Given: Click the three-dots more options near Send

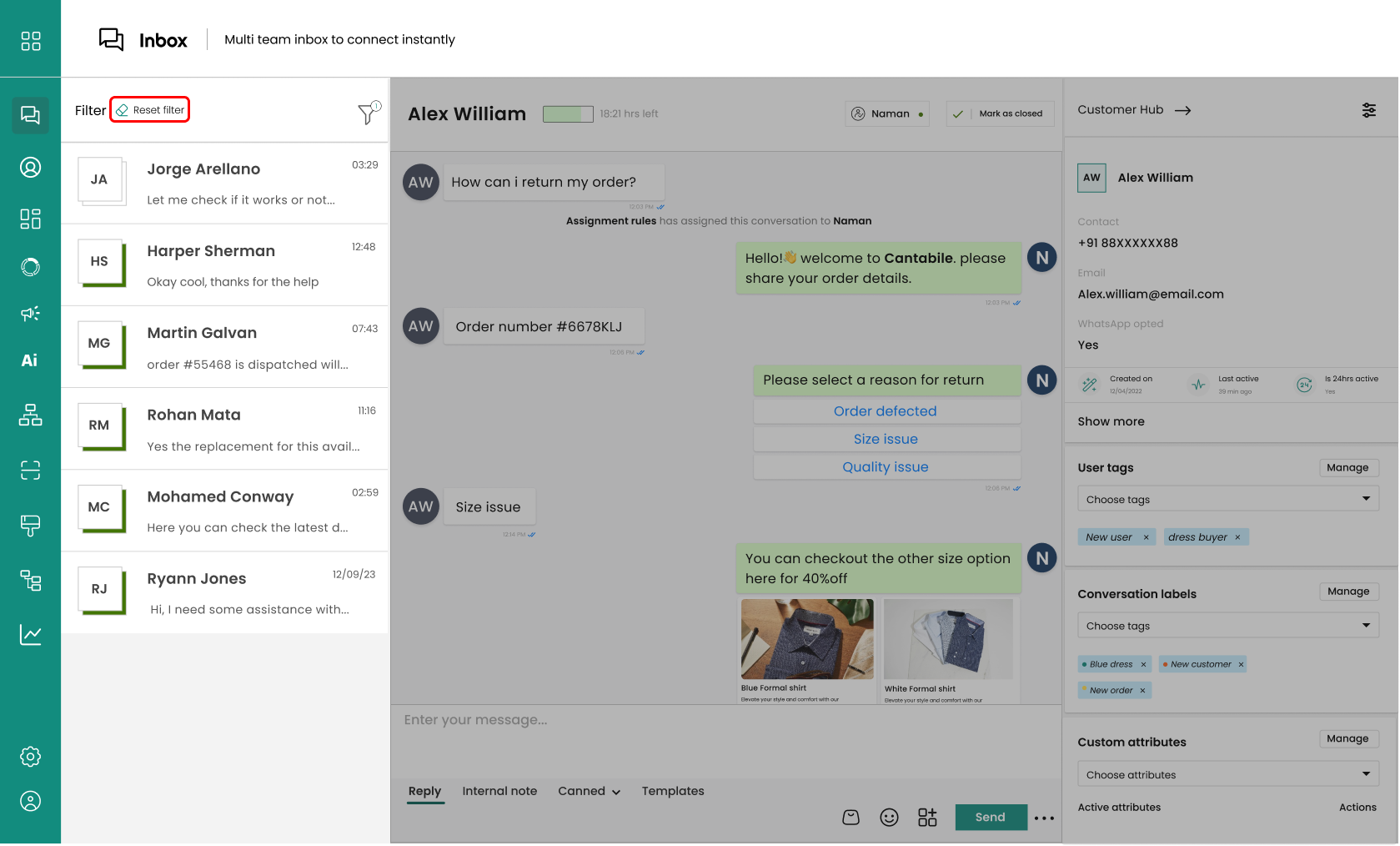Looking at the screenshot, I should pyautogui.click(x=1044, y=818).
